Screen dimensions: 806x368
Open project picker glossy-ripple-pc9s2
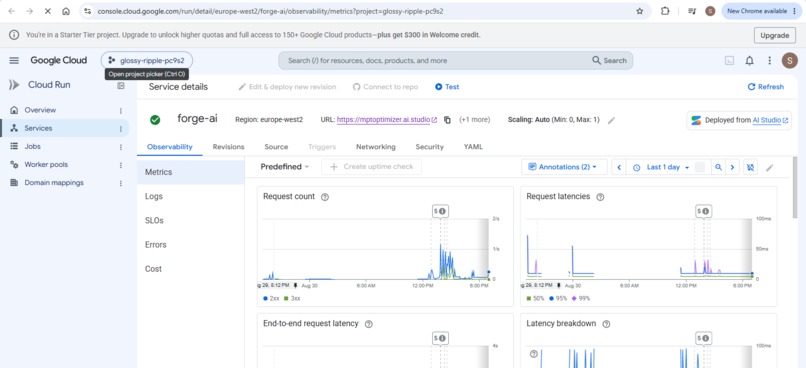[146, 60]
